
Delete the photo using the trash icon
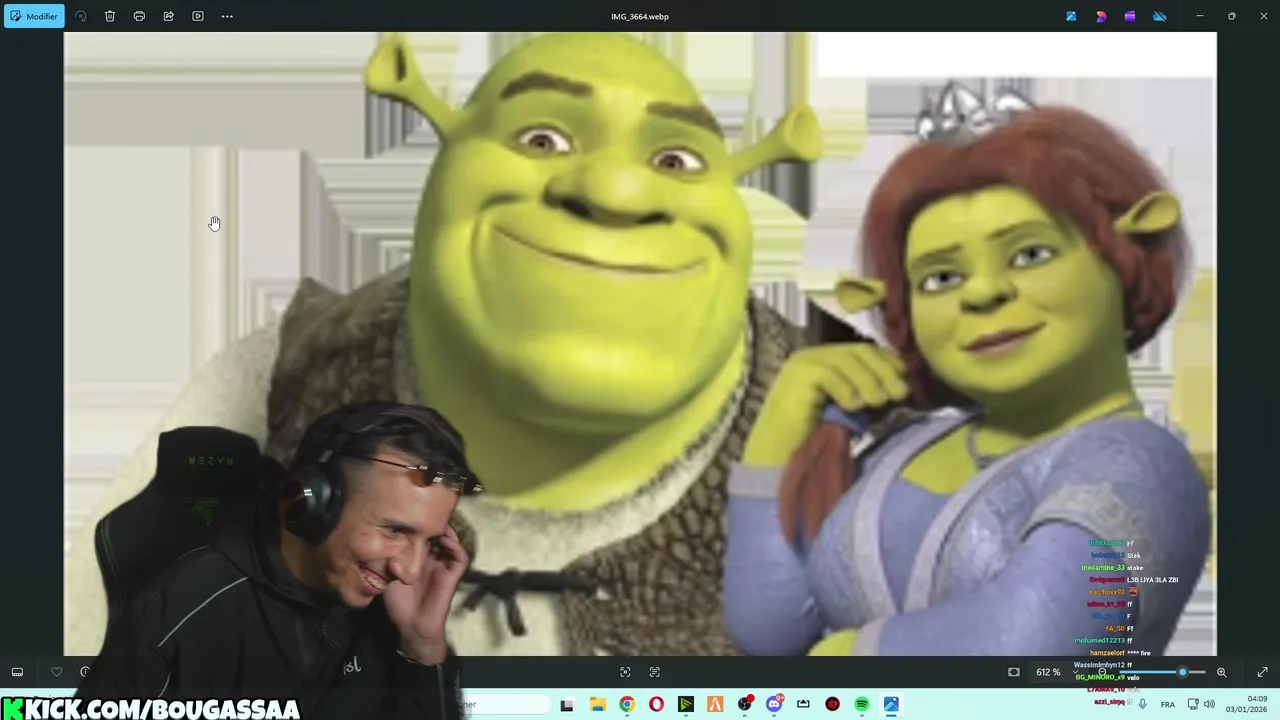pos(110,16)
